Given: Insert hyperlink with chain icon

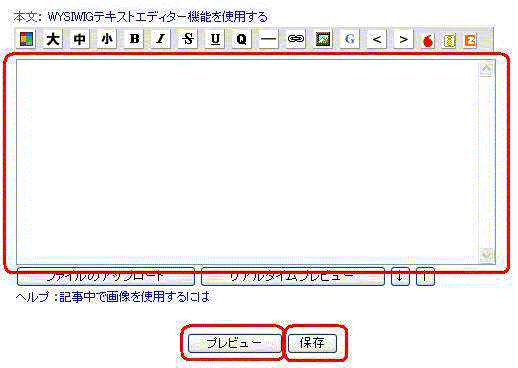Looking at the screenshot, I should (296, 39).
